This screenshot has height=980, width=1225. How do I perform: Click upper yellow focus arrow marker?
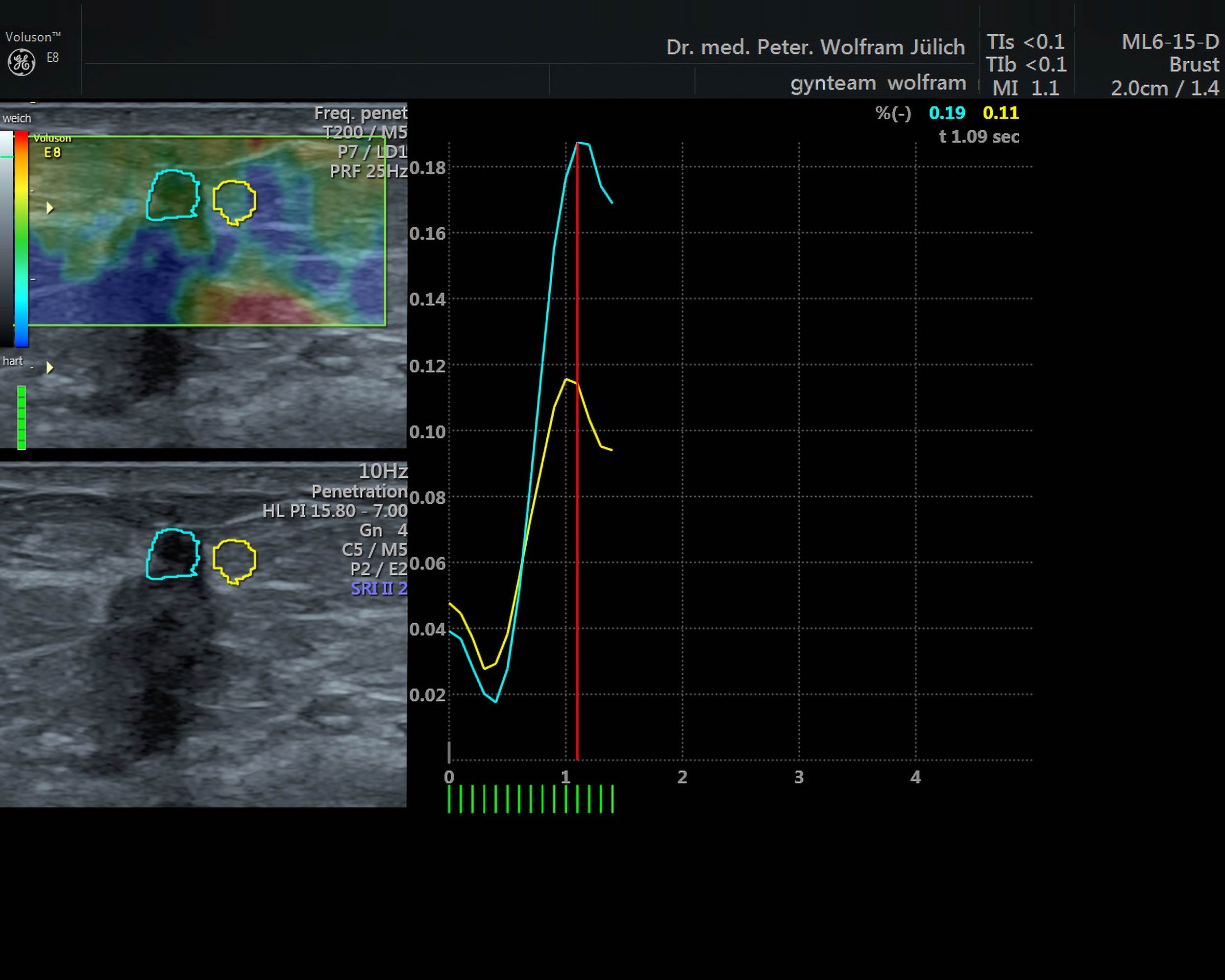pos(50,208)
